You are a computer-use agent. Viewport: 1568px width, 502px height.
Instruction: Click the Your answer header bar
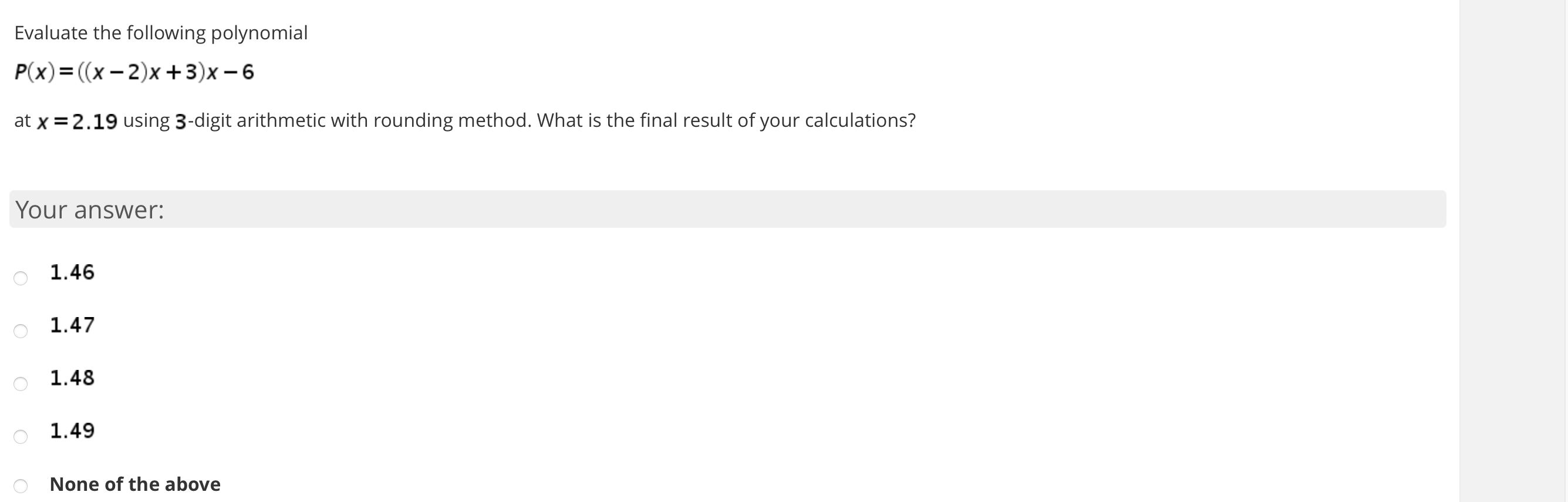[89, 210]
